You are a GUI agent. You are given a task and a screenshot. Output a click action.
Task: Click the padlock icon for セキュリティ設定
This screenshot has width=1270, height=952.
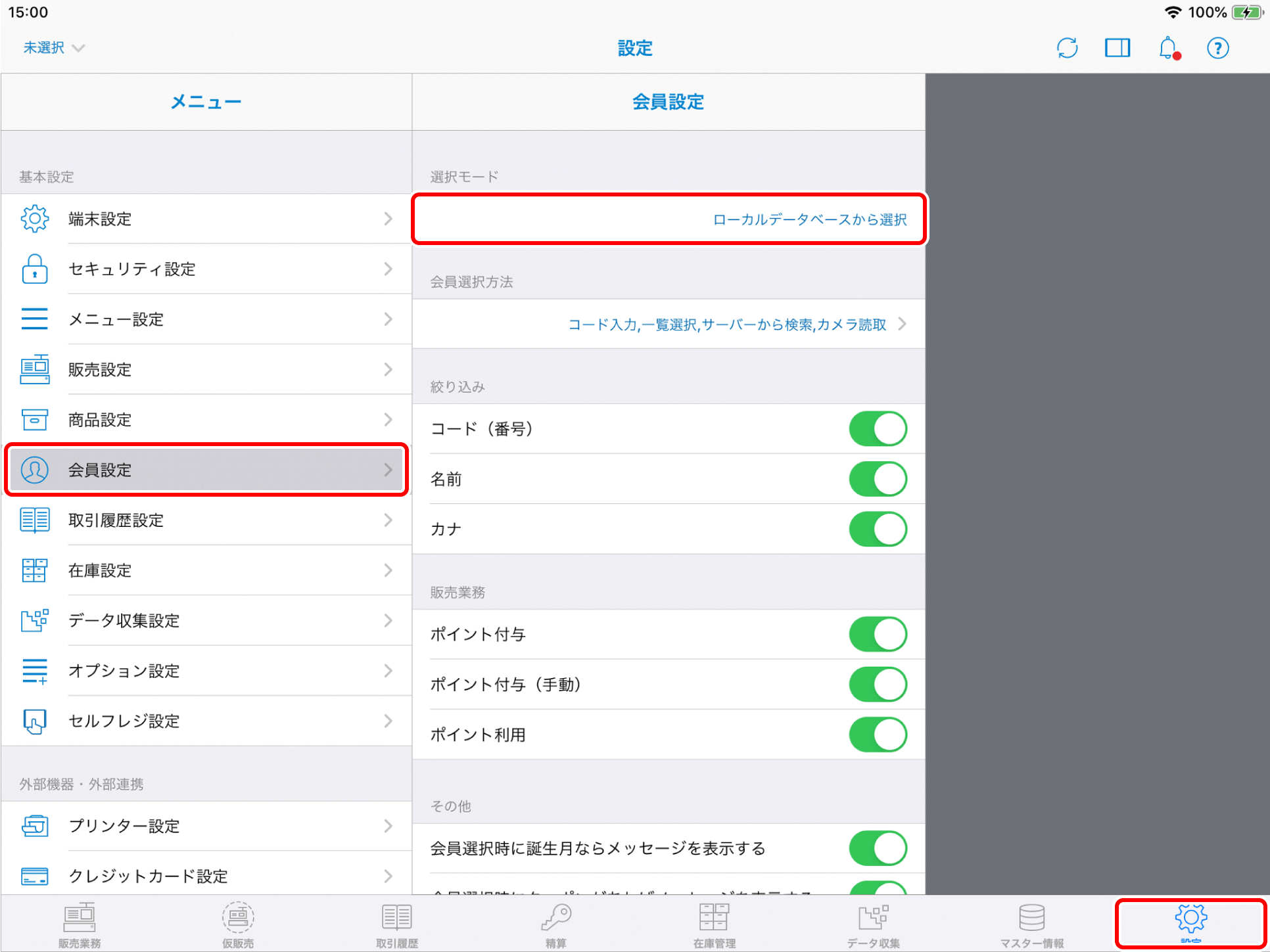tap(35, 269)
